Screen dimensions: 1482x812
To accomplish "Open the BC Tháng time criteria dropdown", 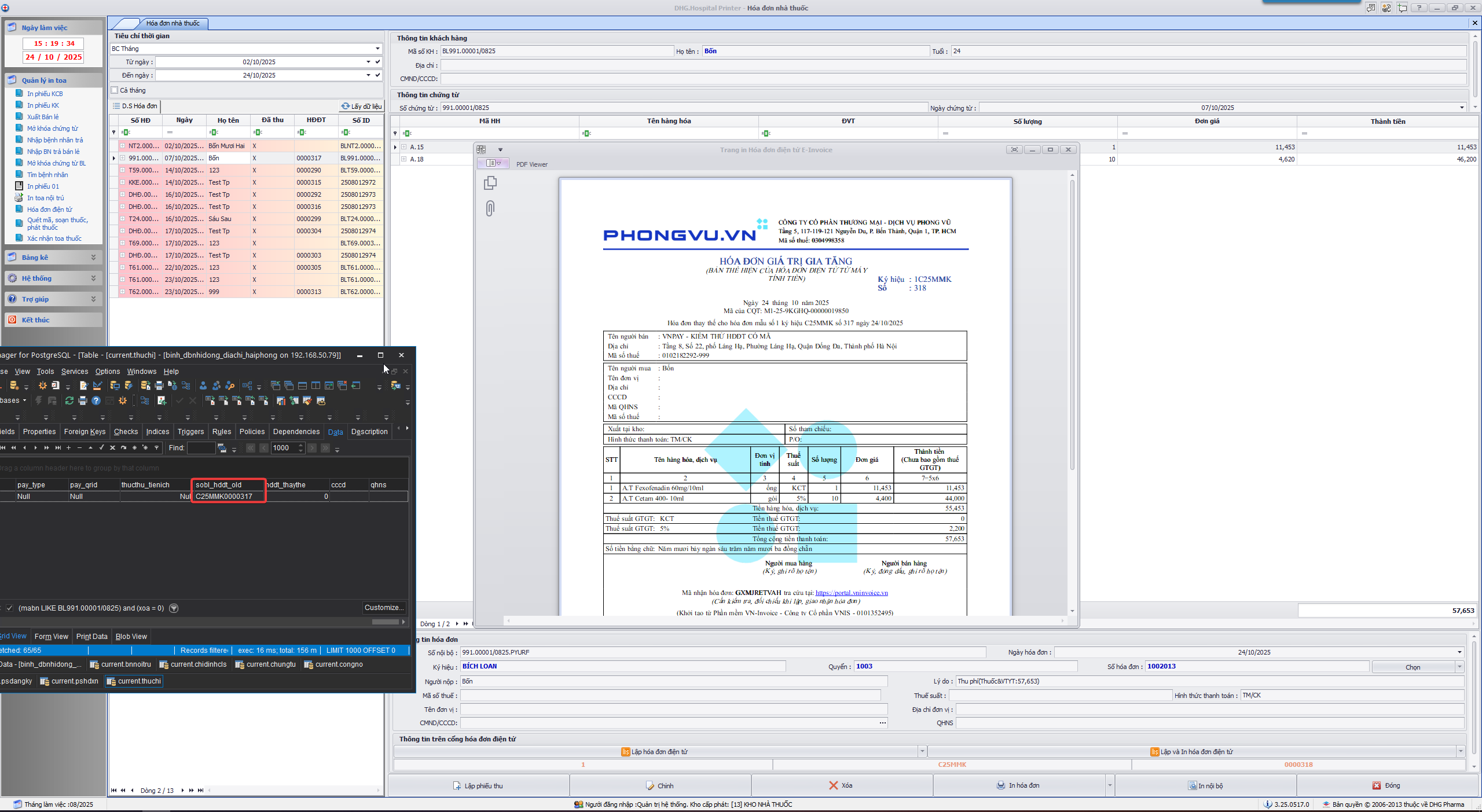I will coord(377,49).
